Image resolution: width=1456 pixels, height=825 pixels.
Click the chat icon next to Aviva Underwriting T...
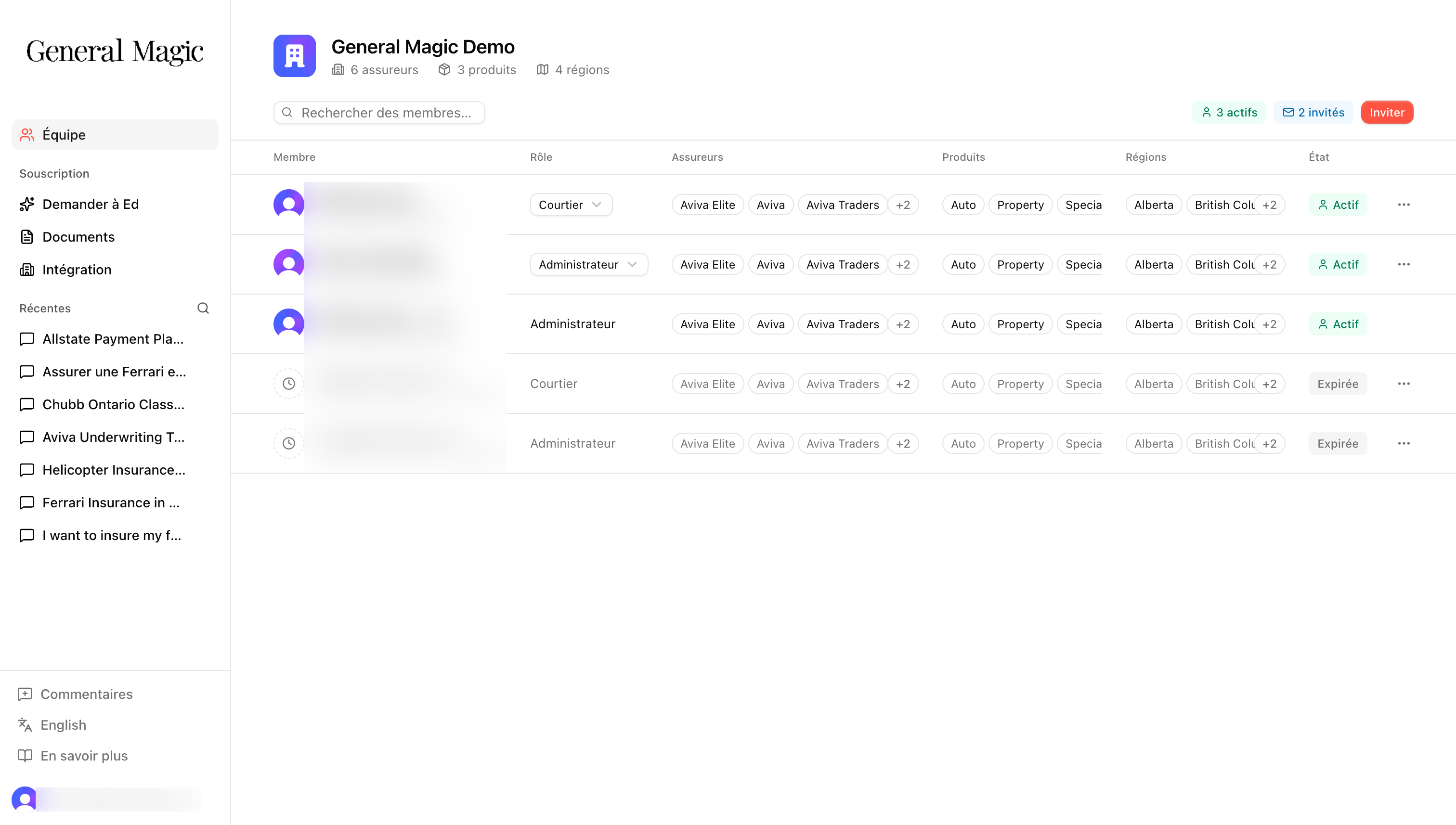click(x=26, y=438)
